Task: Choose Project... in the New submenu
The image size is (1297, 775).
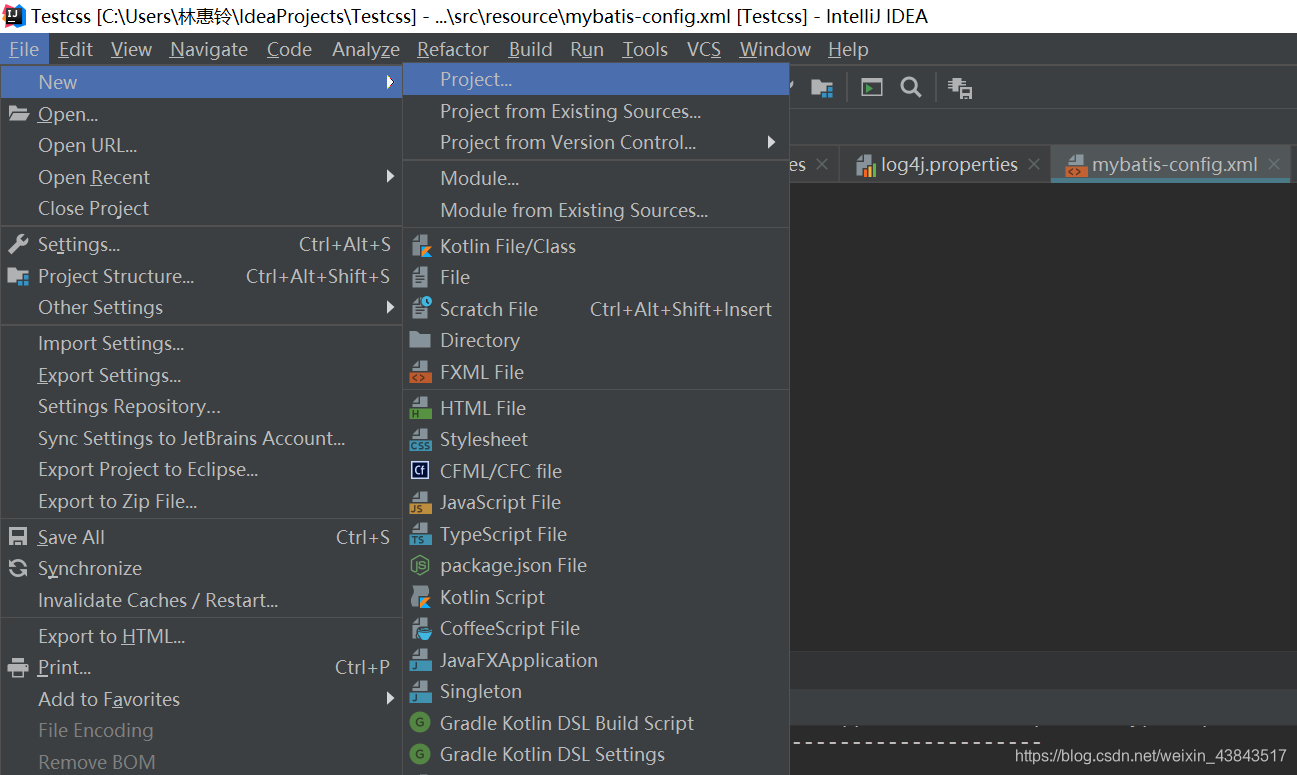Action: (596, 80)
